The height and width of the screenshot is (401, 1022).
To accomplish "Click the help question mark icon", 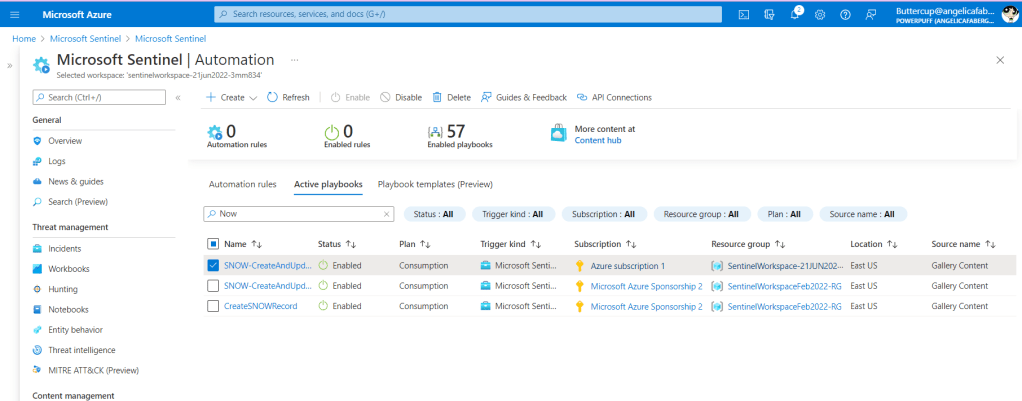I will [845, 14].
